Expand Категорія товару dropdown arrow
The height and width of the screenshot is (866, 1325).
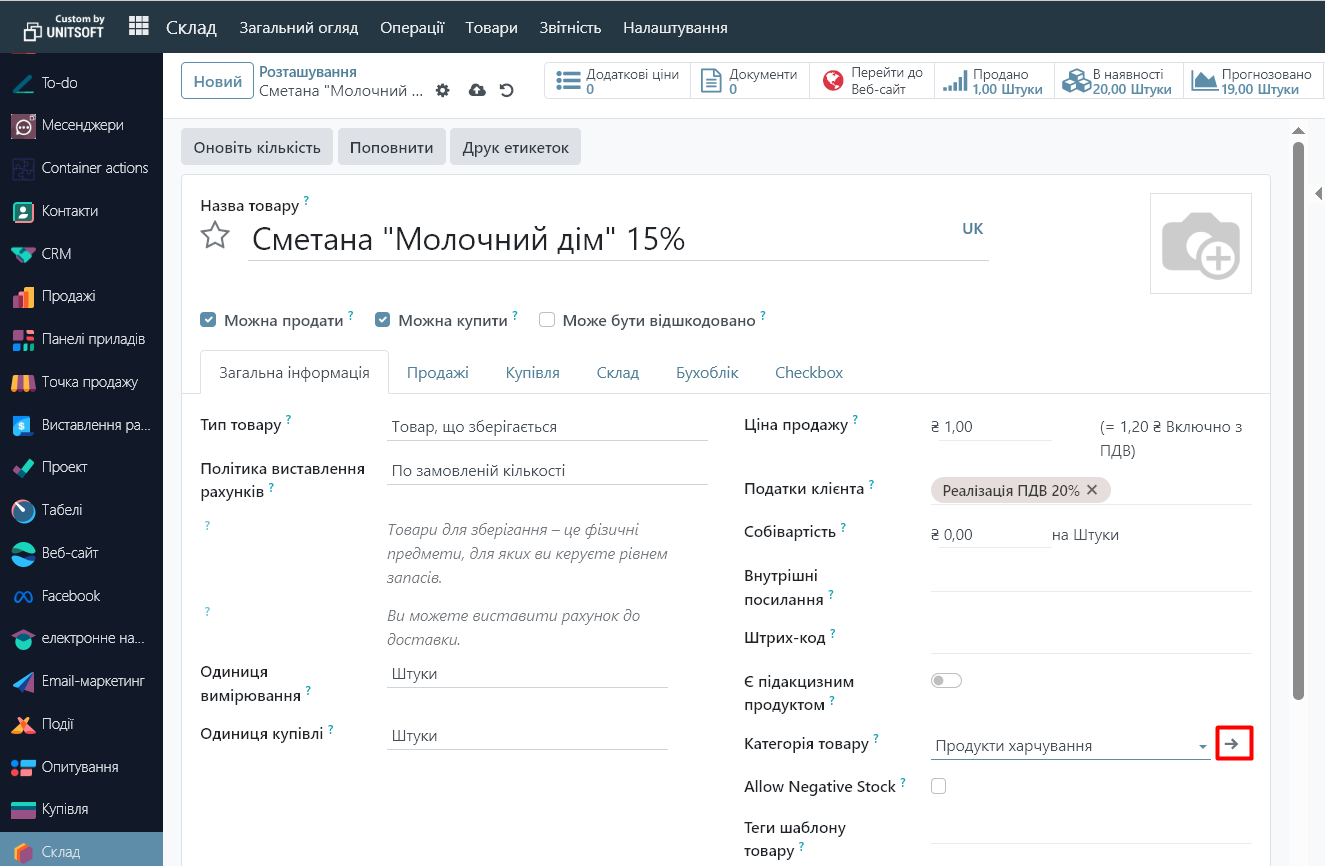(1202, 747)
